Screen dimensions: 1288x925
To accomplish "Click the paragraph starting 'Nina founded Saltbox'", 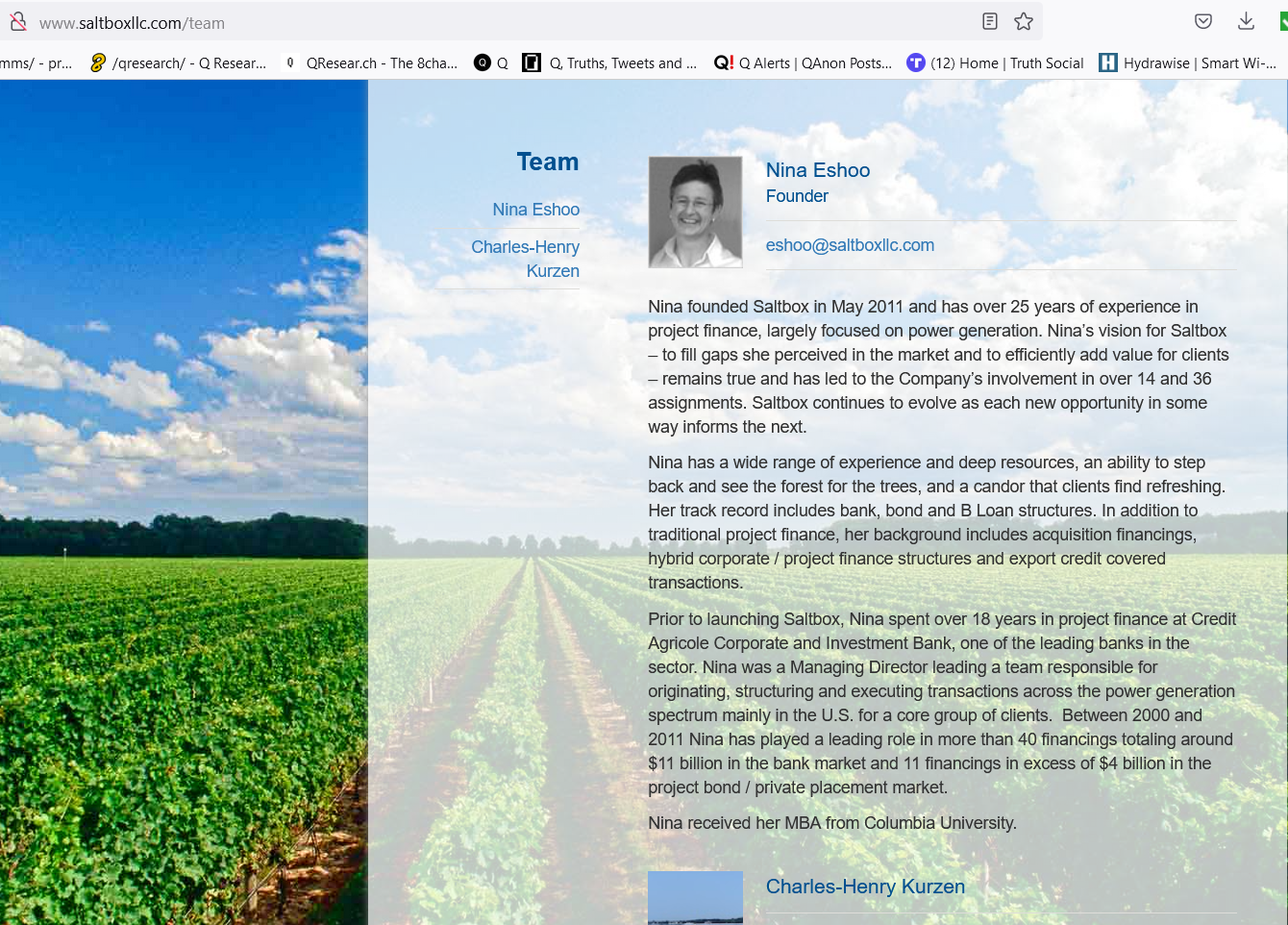I will (938, 366).
